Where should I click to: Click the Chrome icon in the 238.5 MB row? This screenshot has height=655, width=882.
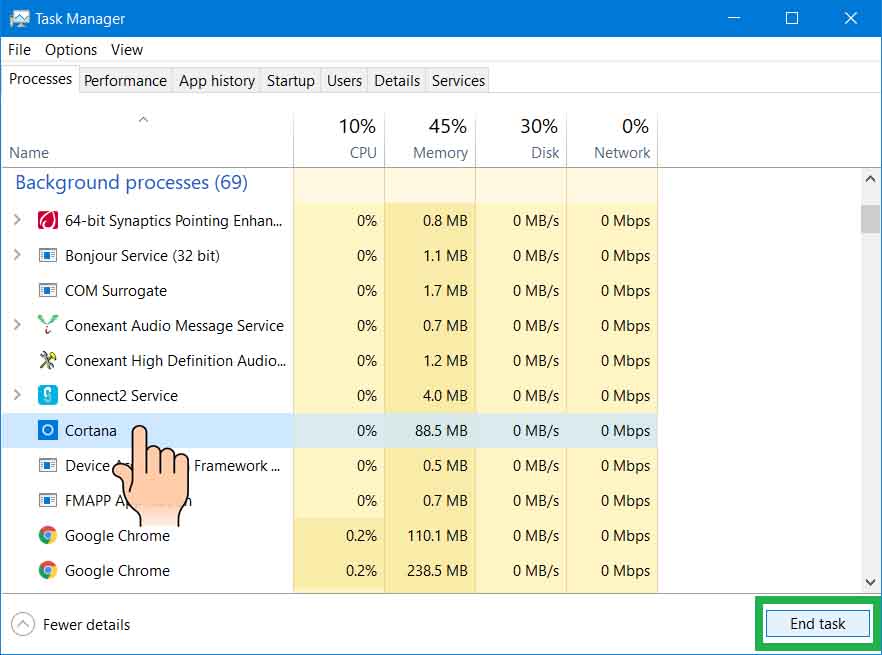coord(48,570)
